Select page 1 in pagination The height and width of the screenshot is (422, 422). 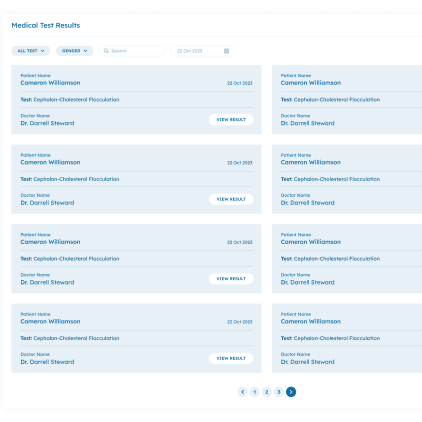coord(255,392)
